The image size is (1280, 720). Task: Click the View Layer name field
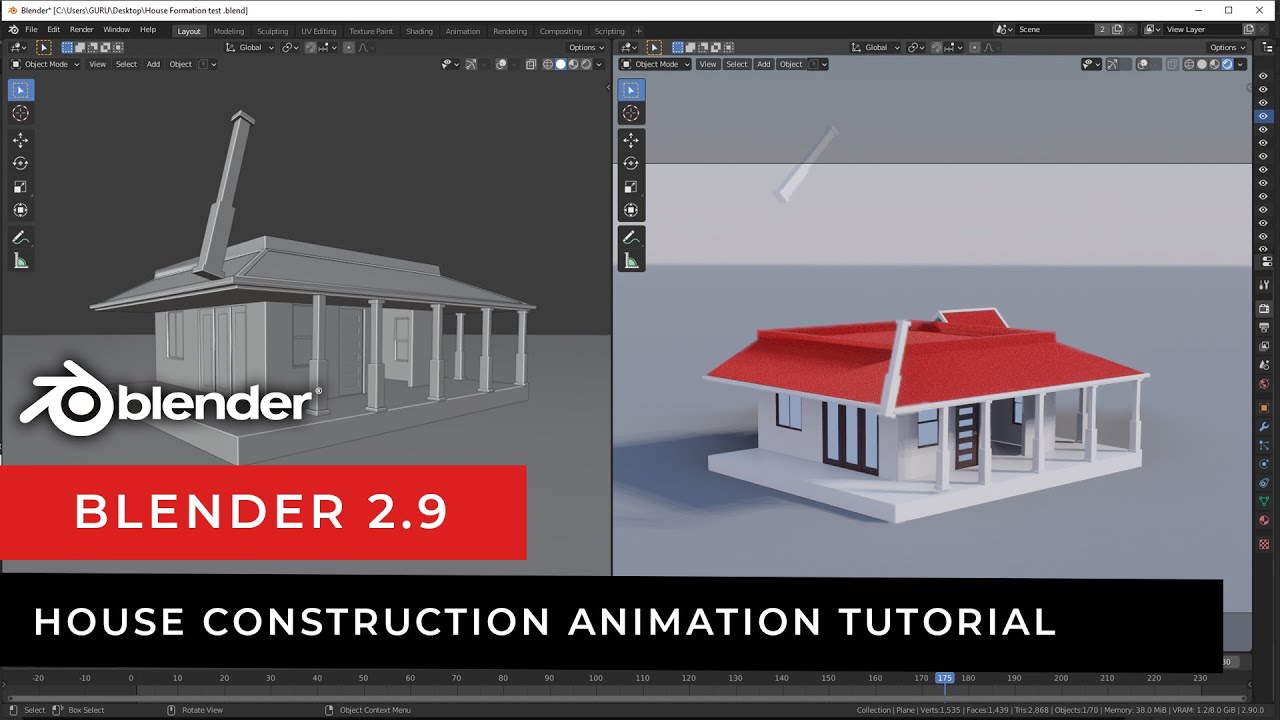point(1200,30)
